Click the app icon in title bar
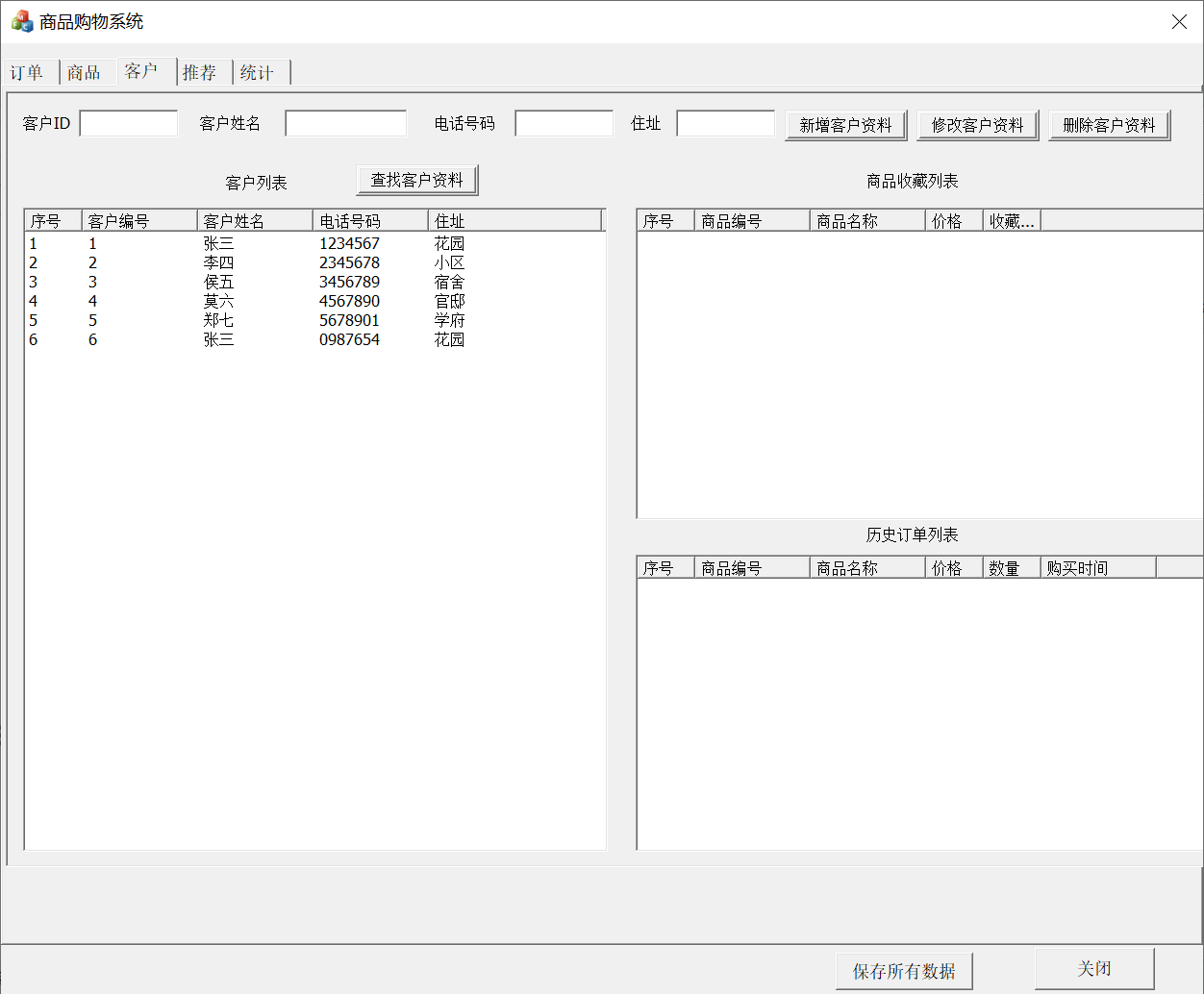 [x=21, y=21]
